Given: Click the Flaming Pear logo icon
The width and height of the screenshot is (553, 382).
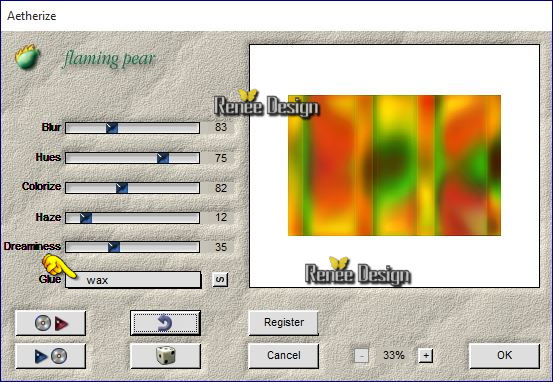Looking at the screenshot, I should click(x=27, y=57).
